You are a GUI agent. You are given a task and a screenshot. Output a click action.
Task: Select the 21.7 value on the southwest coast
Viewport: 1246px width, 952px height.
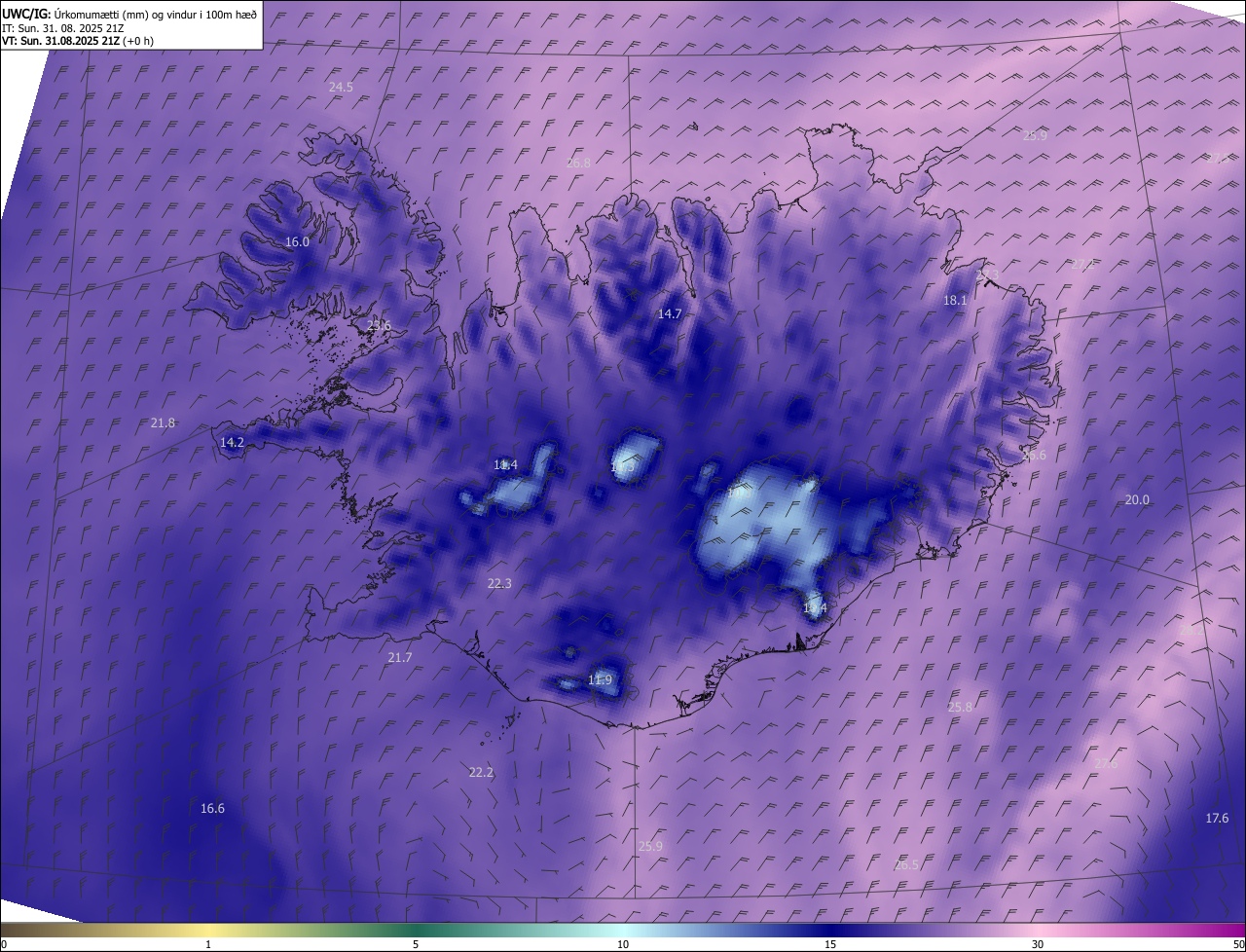click(400, 657)
